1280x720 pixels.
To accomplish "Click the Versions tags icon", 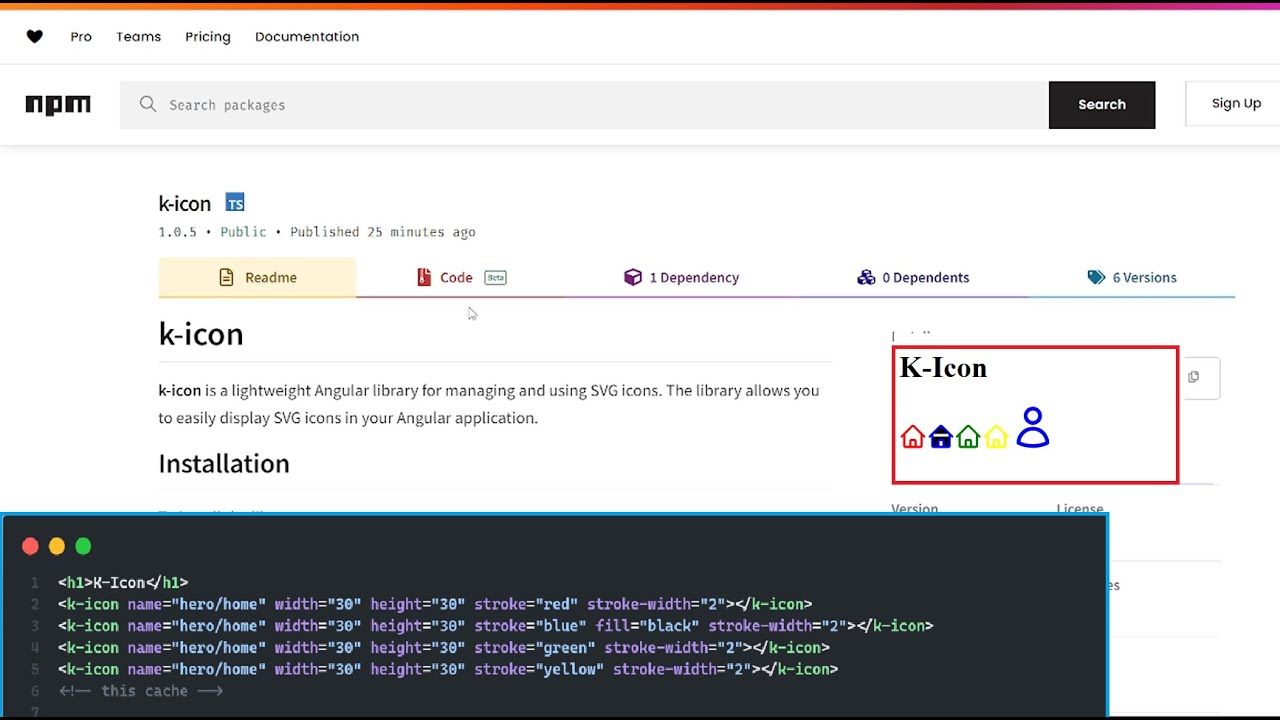I will pyautogui.click(x=1096, y=277).
